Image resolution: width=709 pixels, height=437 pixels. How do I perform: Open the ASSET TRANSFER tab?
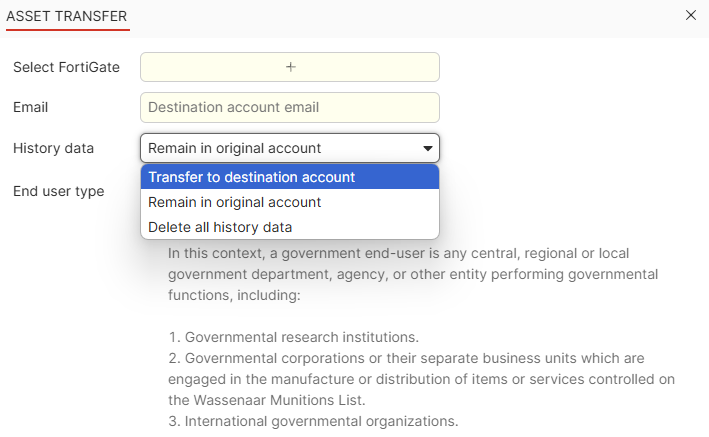tap(67, 16)
